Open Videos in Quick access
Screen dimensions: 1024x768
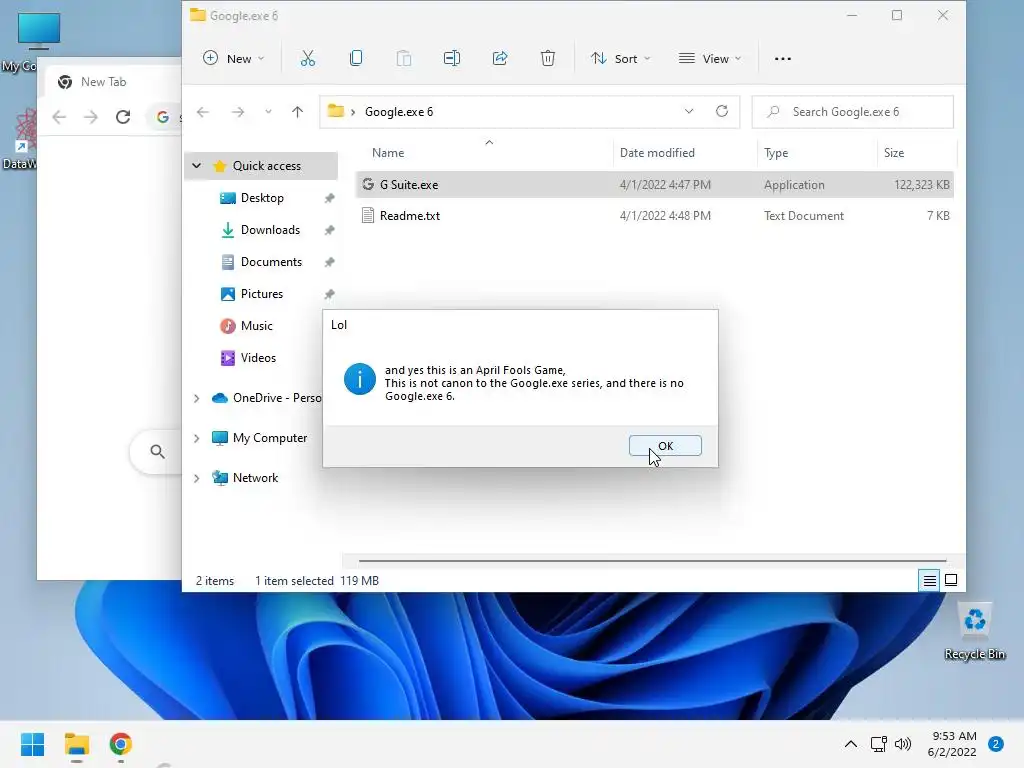258,358
